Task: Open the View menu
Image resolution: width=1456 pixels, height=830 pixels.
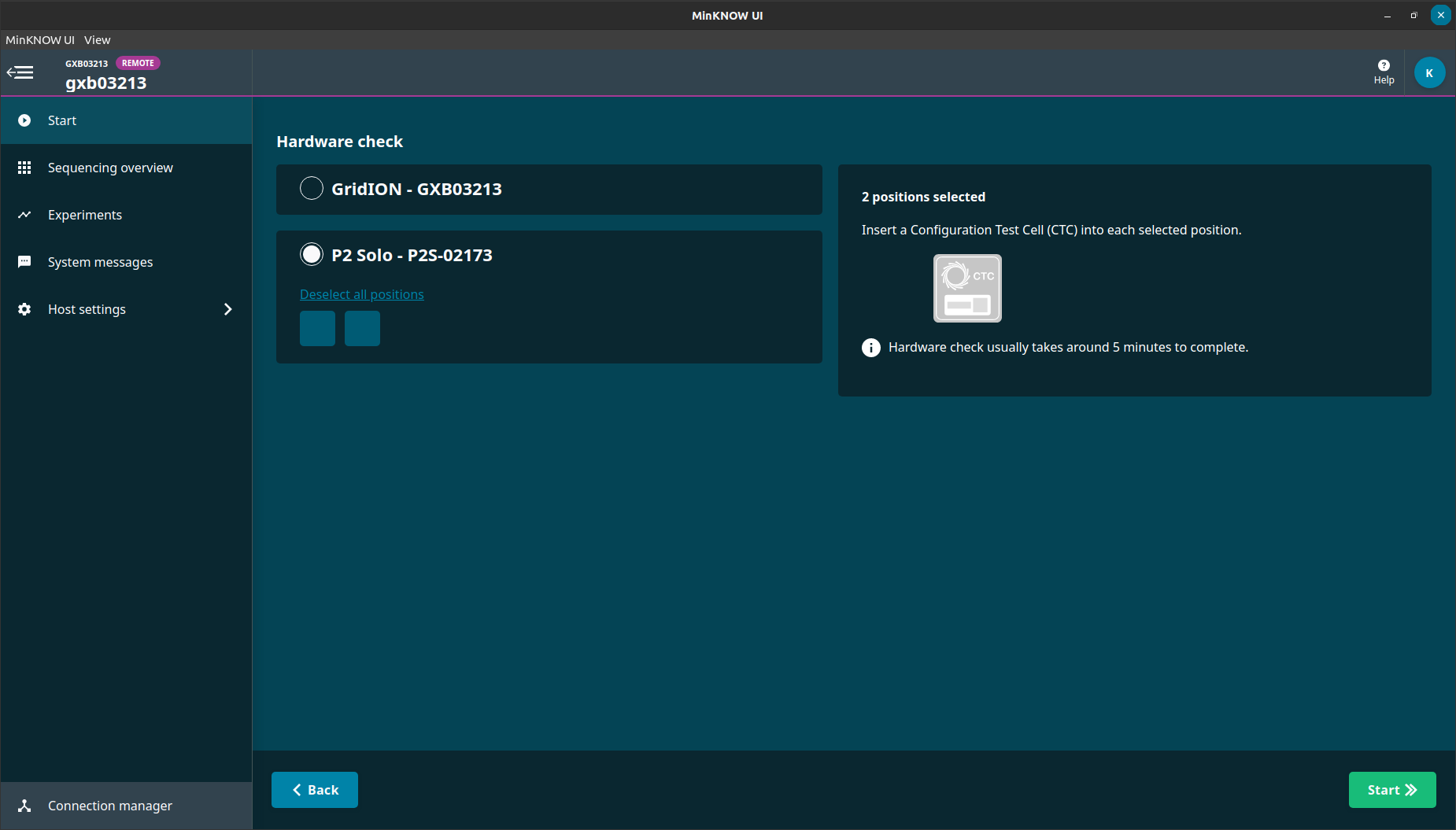Action: click(98, 40)
